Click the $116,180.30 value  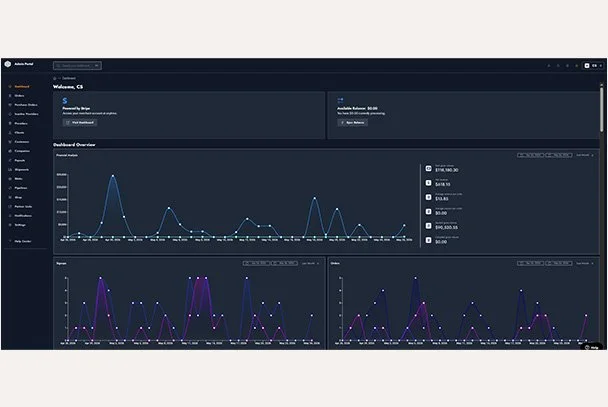point(446,170)
